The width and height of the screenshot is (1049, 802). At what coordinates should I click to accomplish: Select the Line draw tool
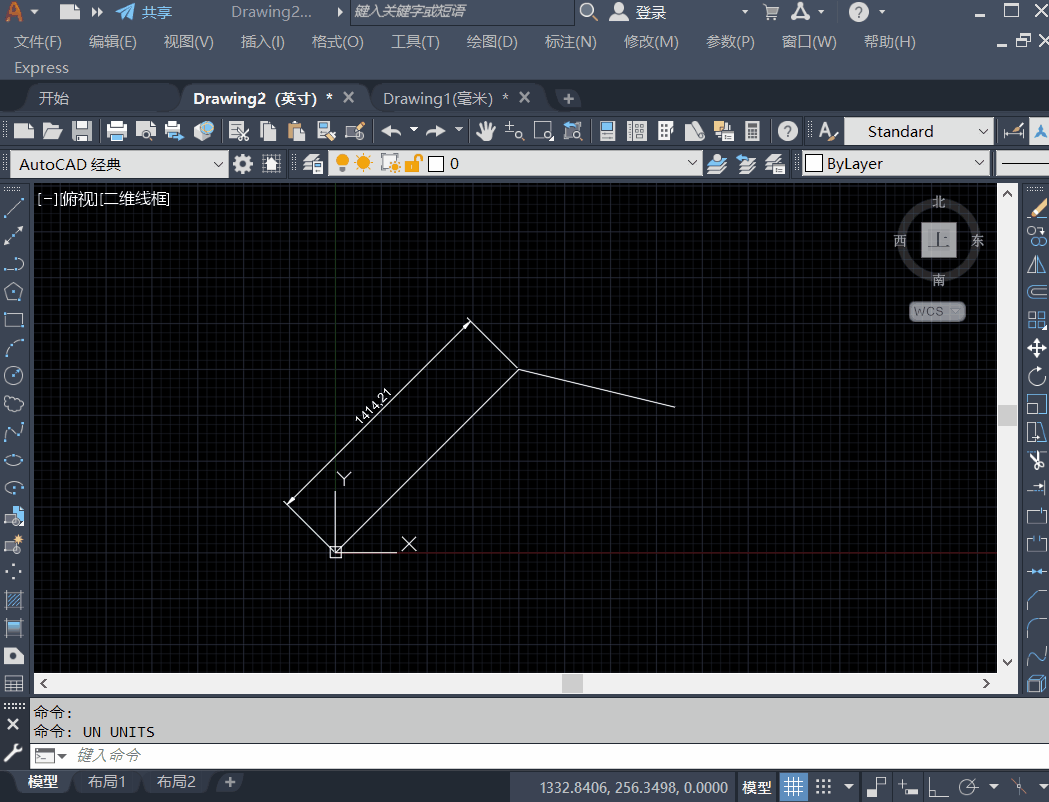[x=13, y=208]
